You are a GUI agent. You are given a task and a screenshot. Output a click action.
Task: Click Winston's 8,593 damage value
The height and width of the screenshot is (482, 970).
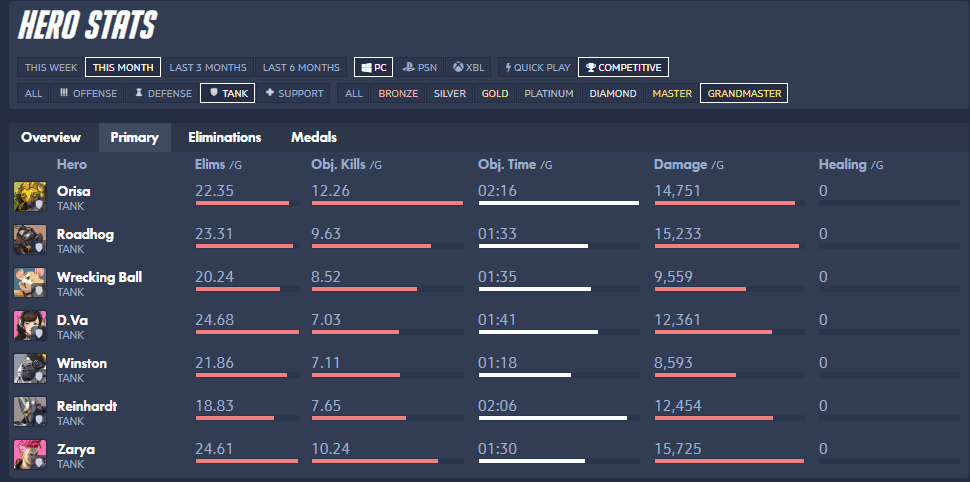click(674, 363)
